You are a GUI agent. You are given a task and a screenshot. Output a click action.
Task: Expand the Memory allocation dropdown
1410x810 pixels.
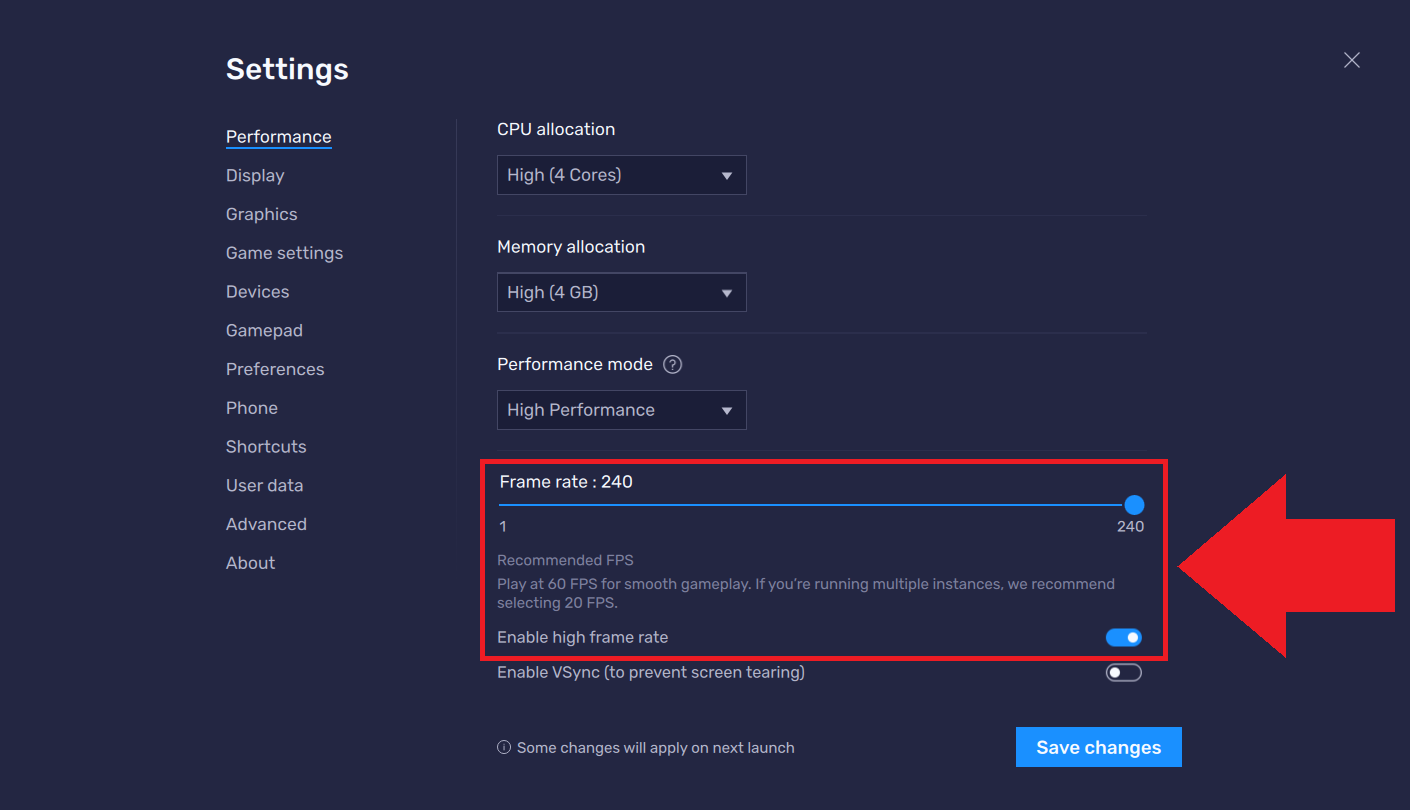point(622,292)
